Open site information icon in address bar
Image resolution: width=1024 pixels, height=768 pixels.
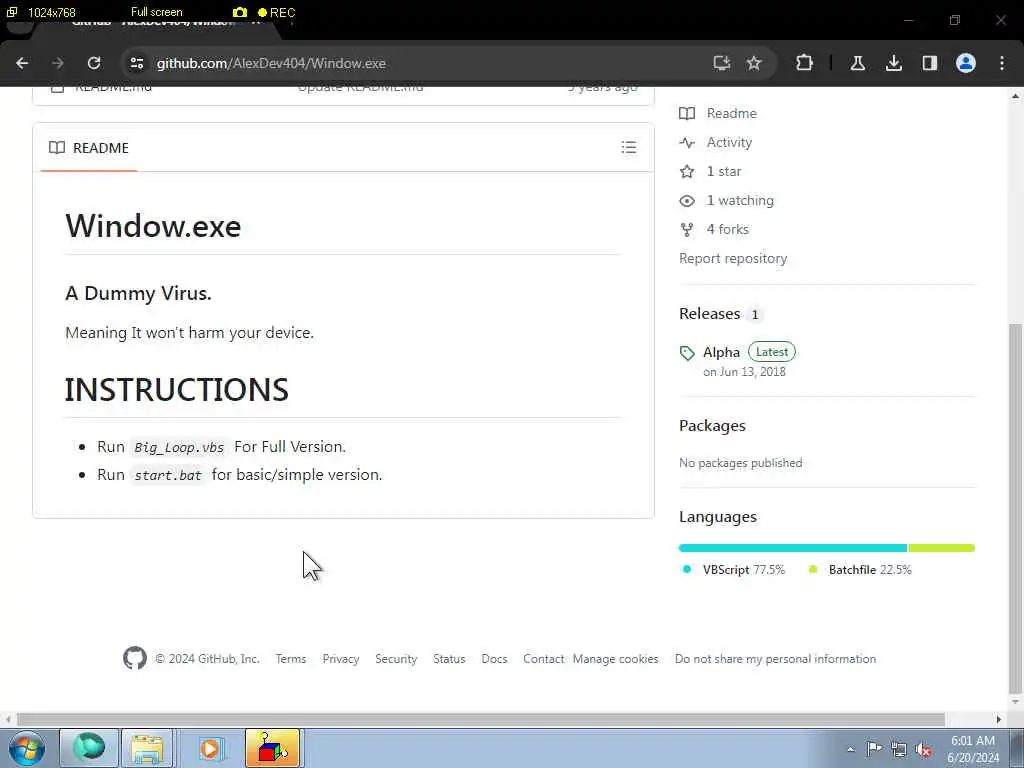[136, 63]
